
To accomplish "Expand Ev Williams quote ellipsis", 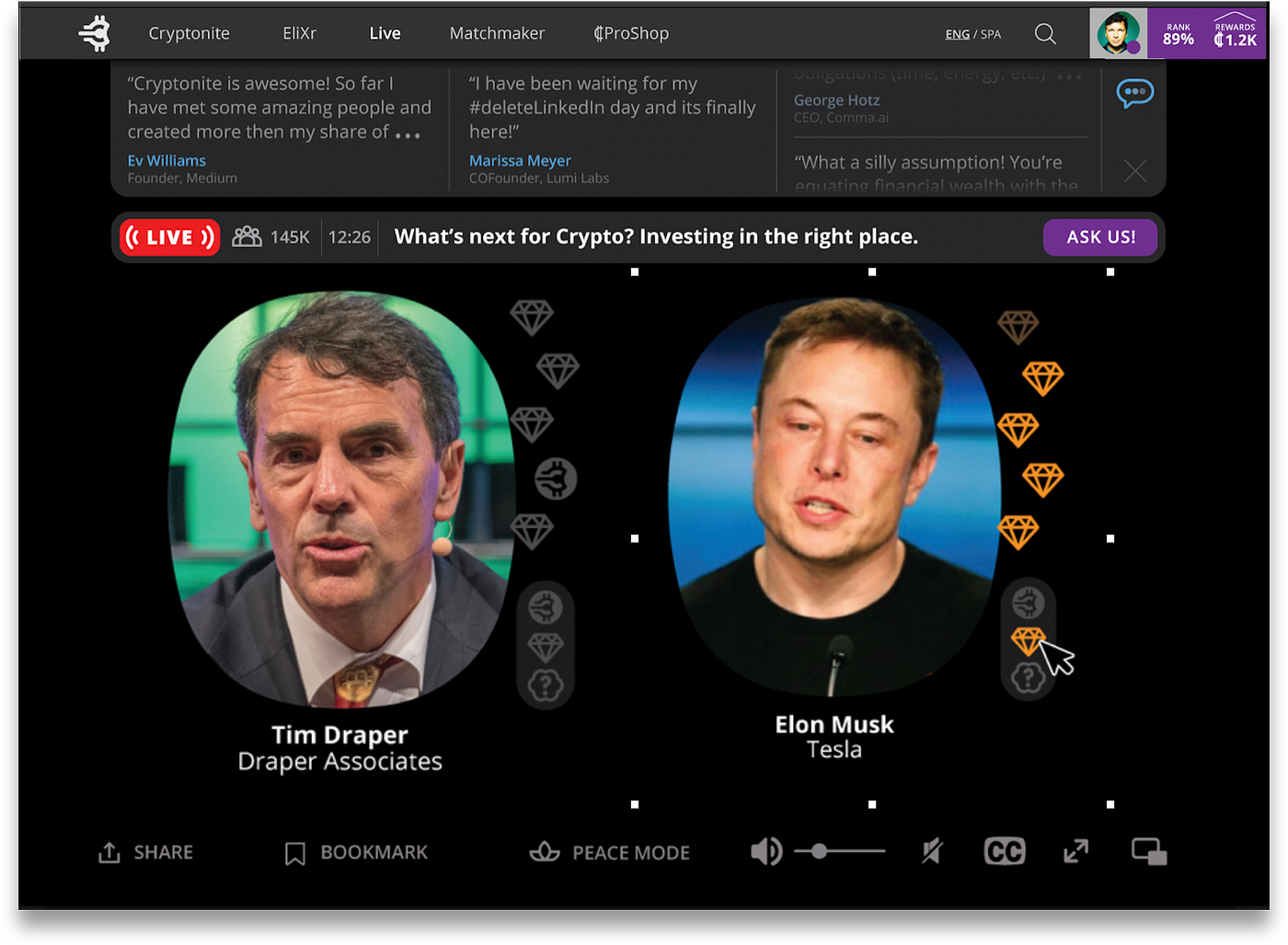I will 408,135.
